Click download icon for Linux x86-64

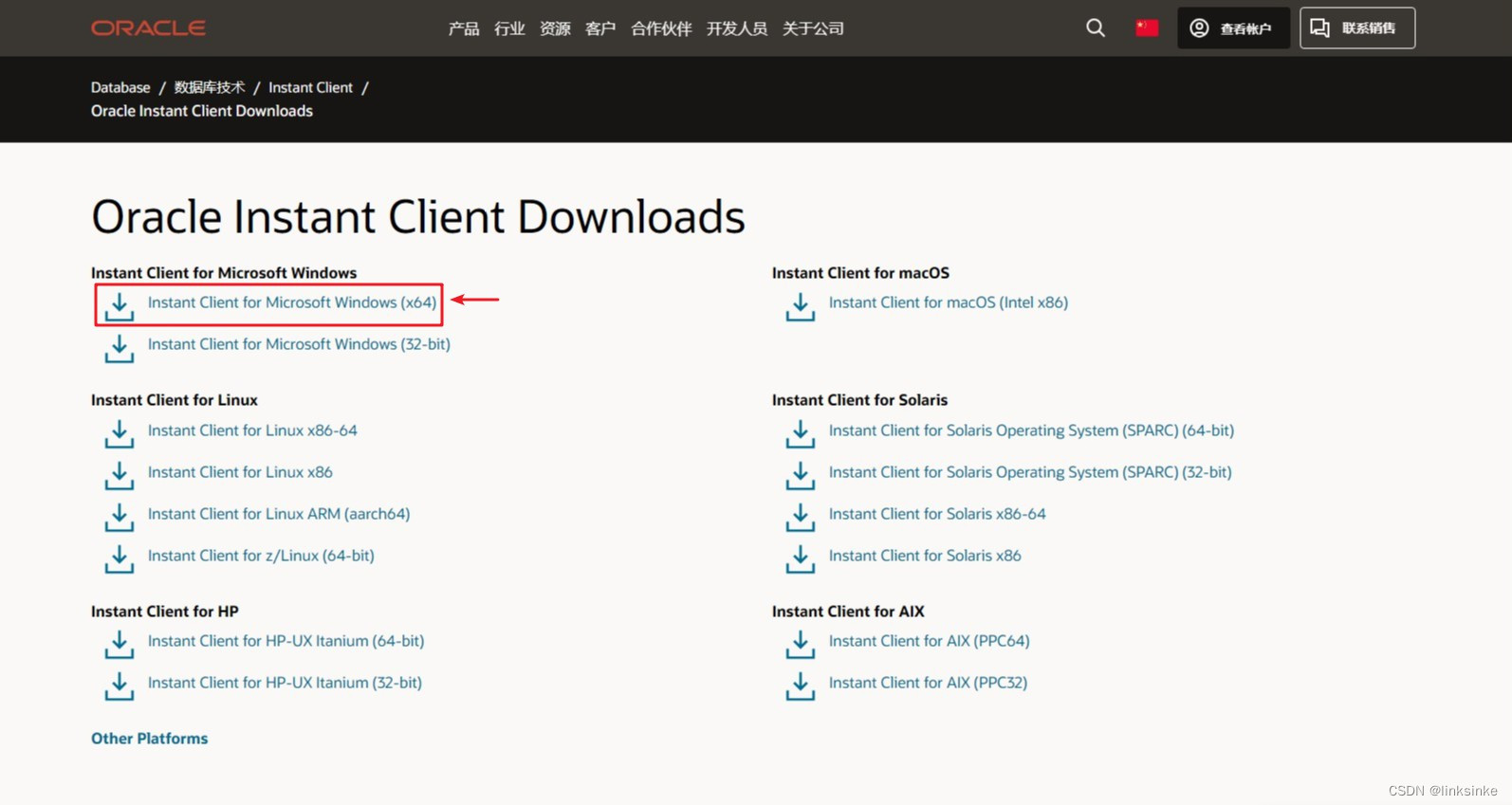(x=120, y=434)
